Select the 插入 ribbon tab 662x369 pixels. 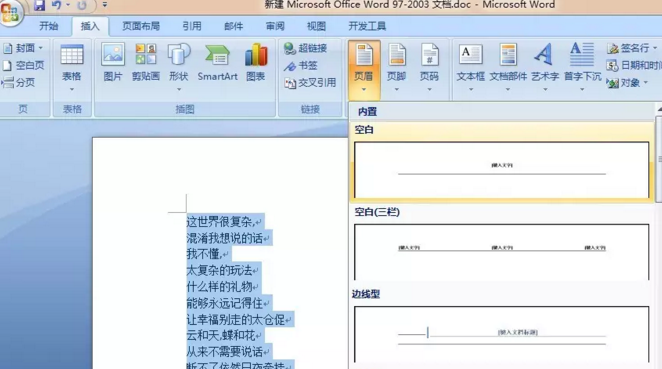[90, 26]
